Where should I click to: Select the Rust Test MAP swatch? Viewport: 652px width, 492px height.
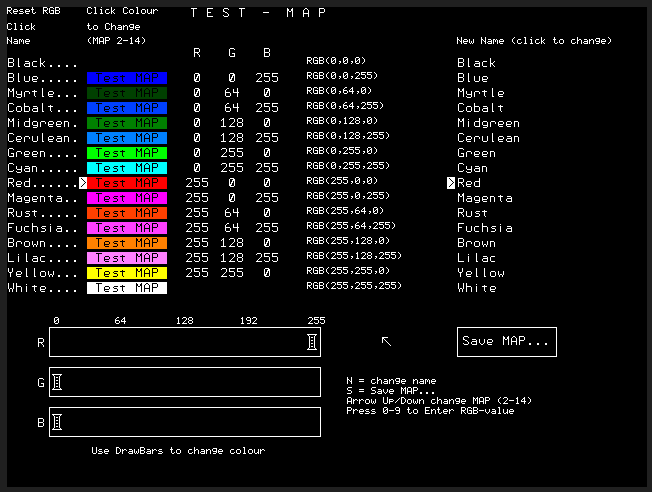[x=127, y=213]
